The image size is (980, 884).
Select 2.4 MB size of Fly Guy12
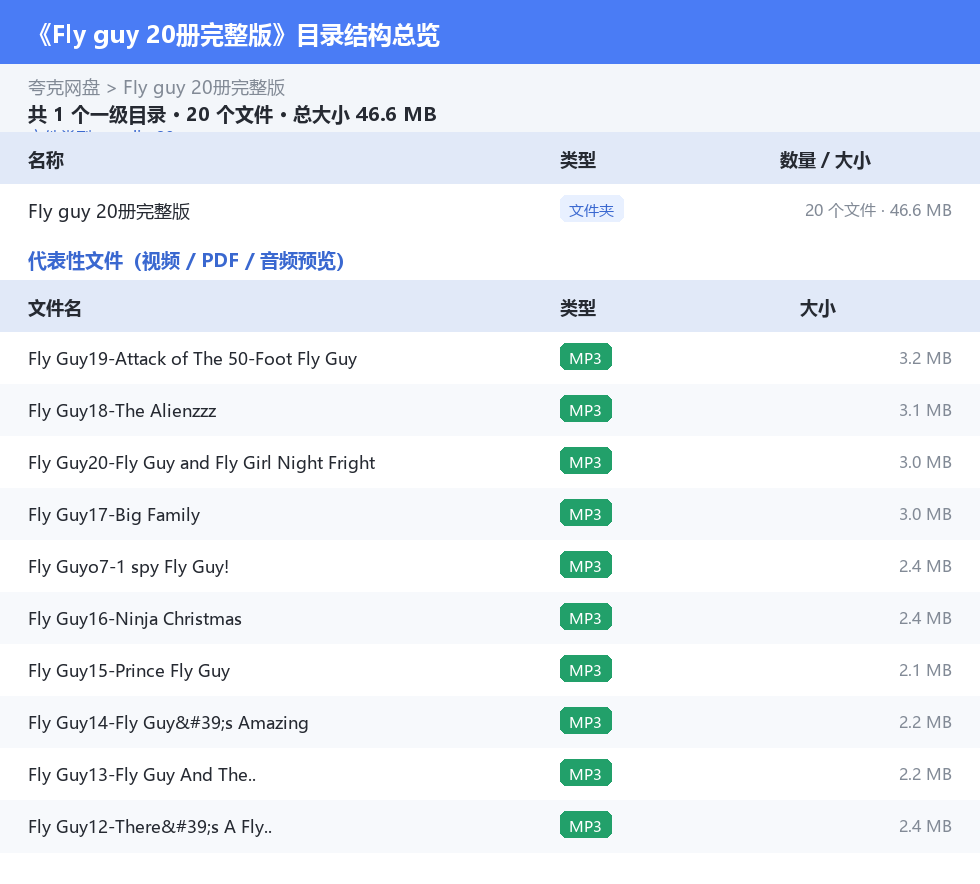[925, 825]
